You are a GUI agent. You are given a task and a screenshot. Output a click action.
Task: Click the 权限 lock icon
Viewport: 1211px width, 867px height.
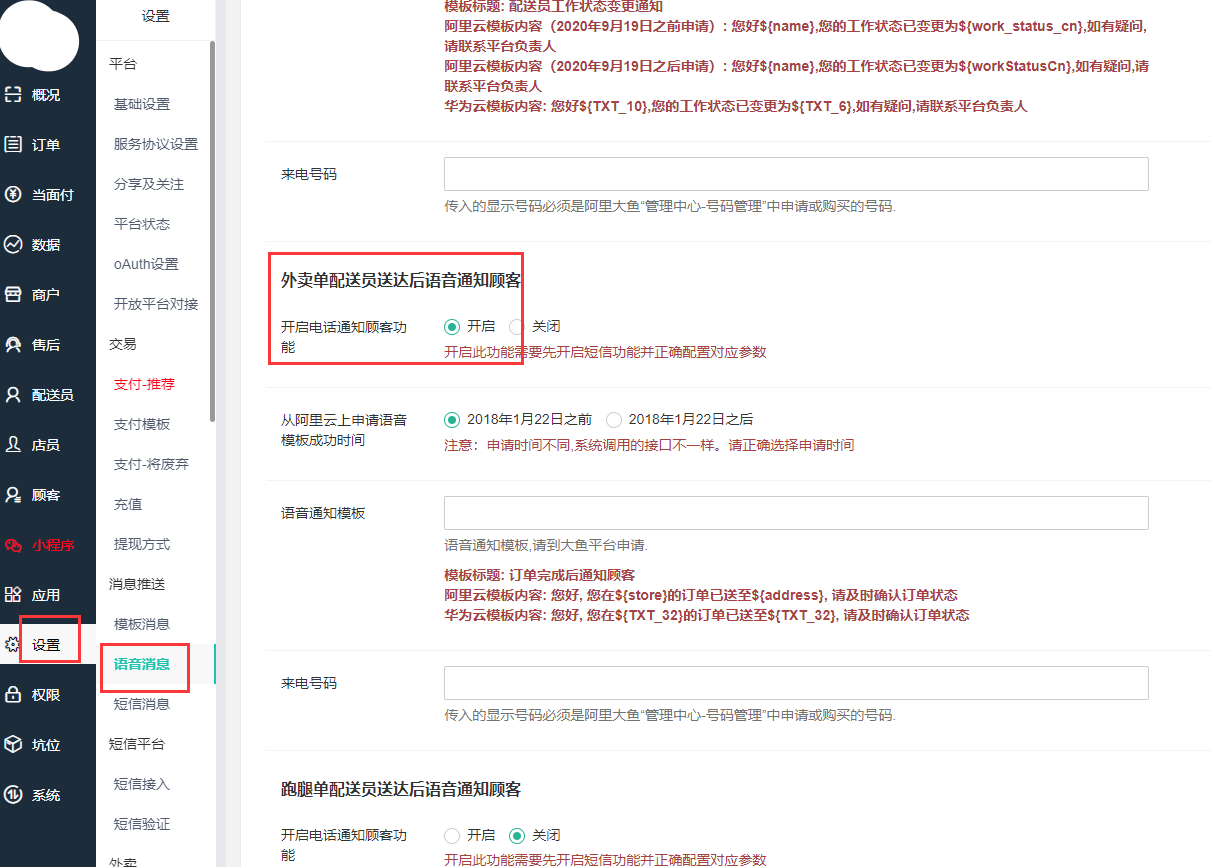[x=13, y=695]
